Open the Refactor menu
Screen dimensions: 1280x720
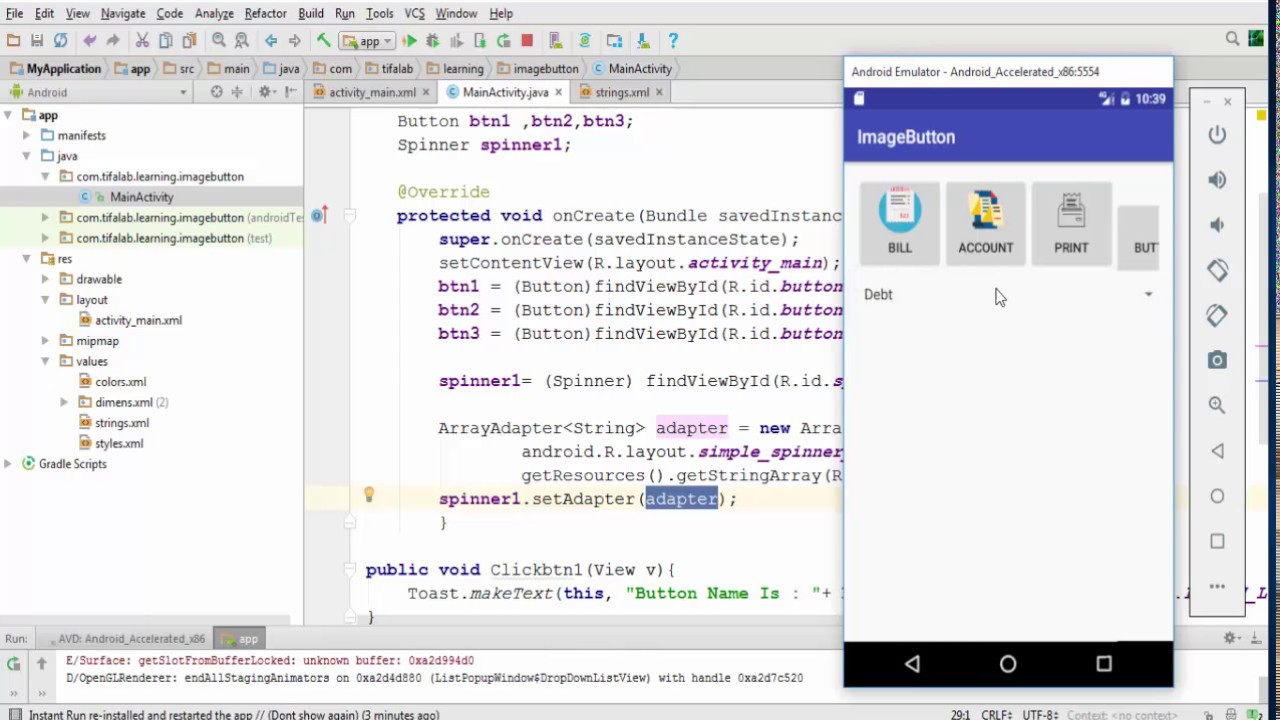point(266,14)
